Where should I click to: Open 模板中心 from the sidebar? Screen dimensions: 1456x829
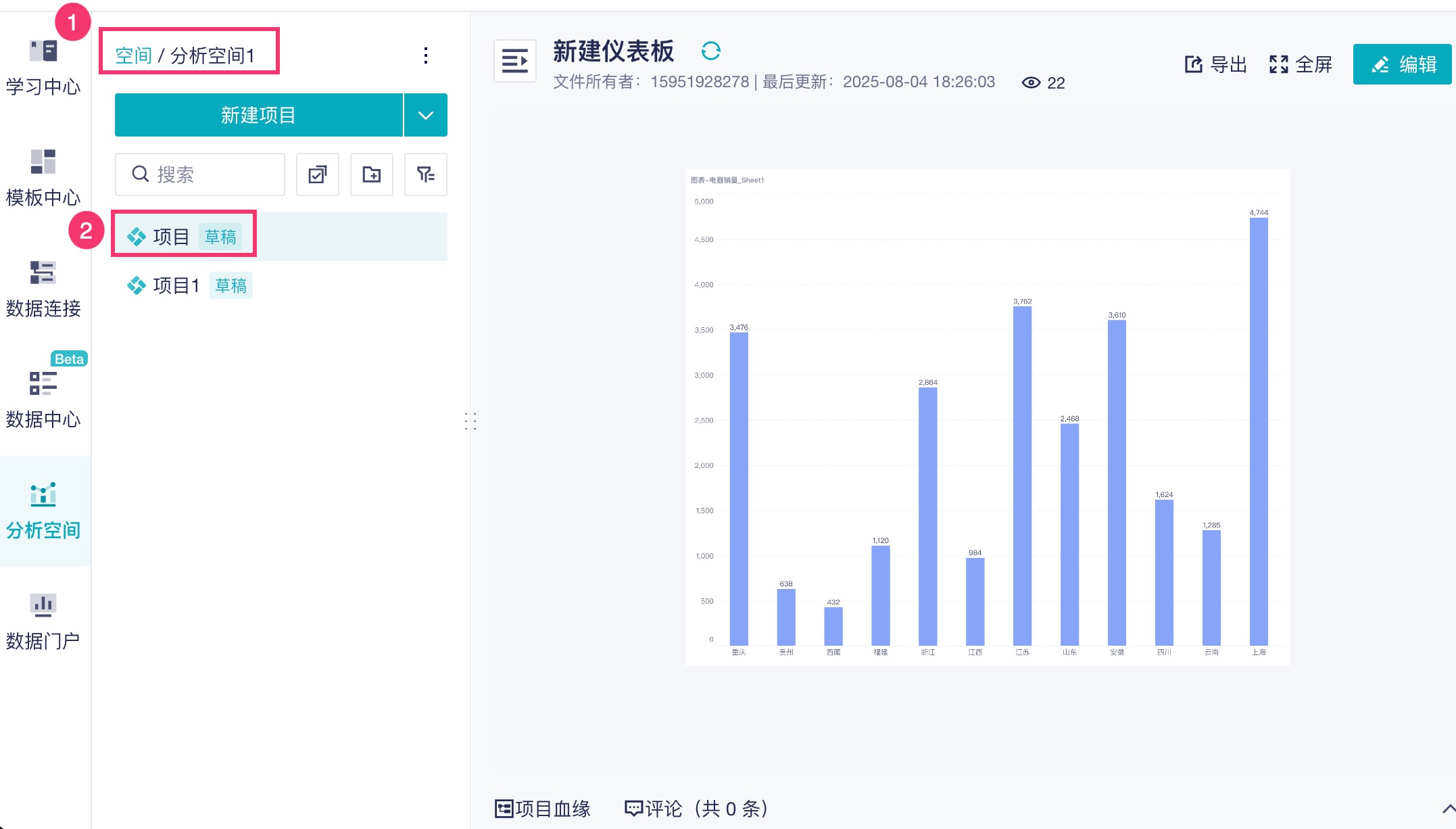pyautogui.click(x=43, y=162)
